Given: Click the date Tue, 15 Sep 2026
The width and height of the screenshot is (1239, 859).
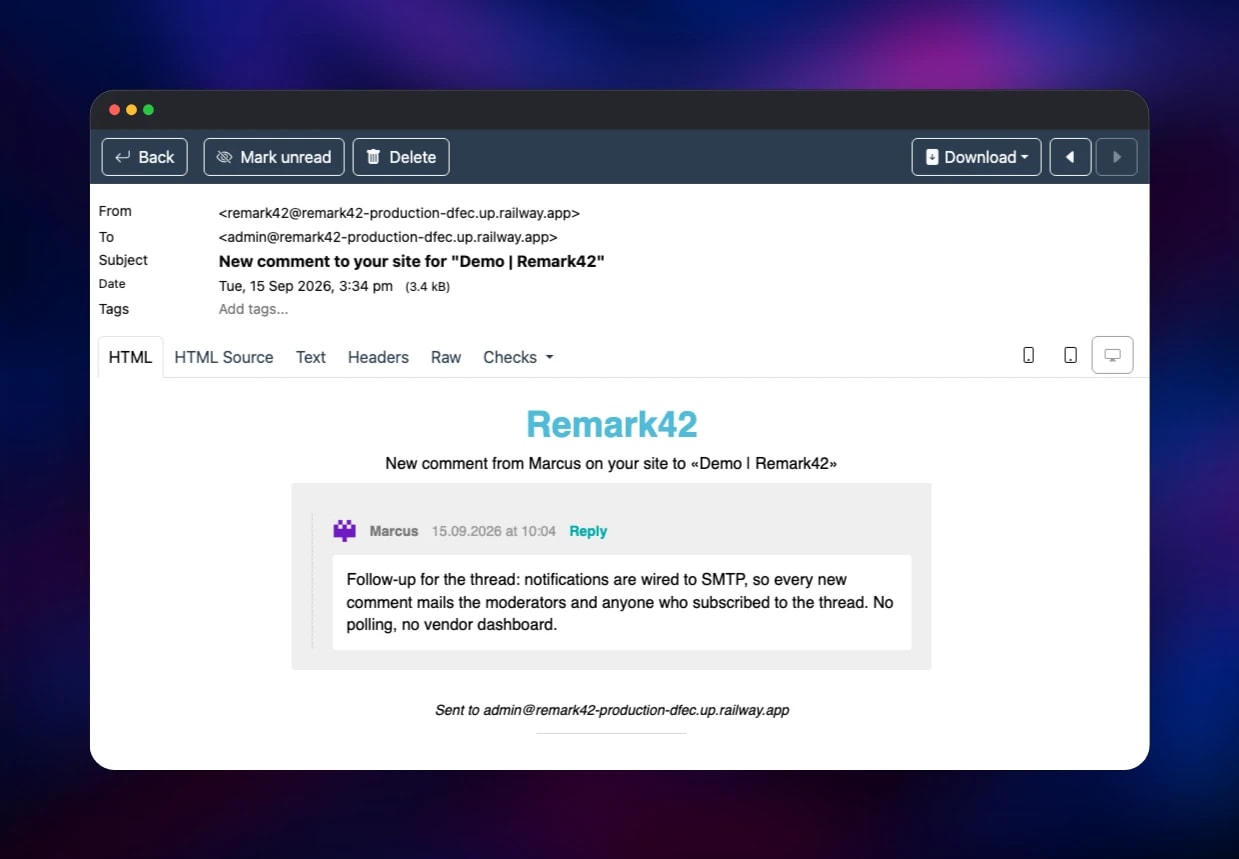Looking at the screenshot, I should click(306, 286).
